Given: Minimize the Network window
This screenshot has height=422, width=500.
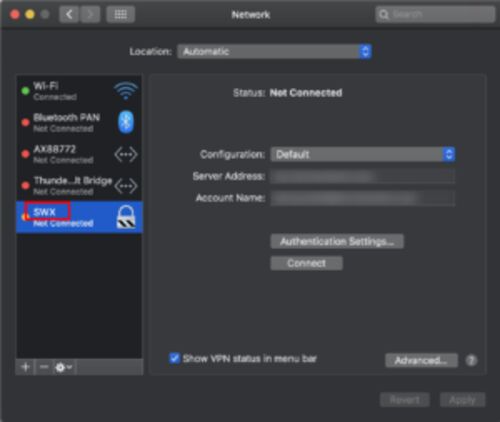Looking at the screenshot, I should click(30, 14).
